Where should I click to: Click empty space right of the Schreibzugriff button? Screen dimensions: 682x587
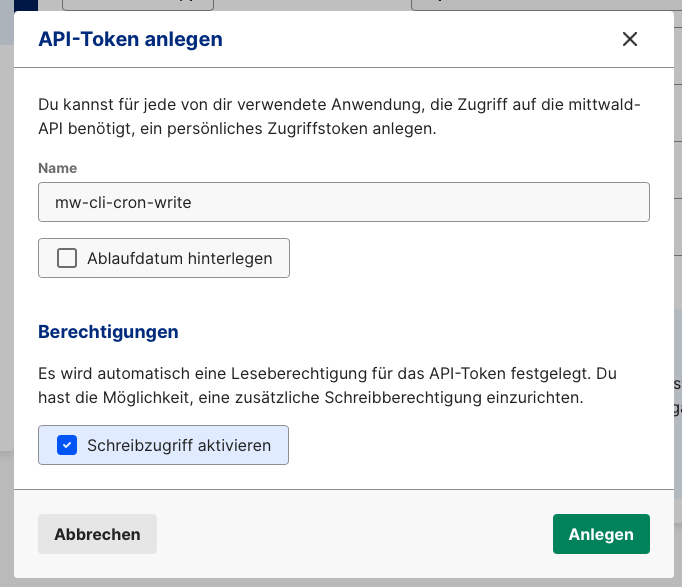(x=470, y=445)
